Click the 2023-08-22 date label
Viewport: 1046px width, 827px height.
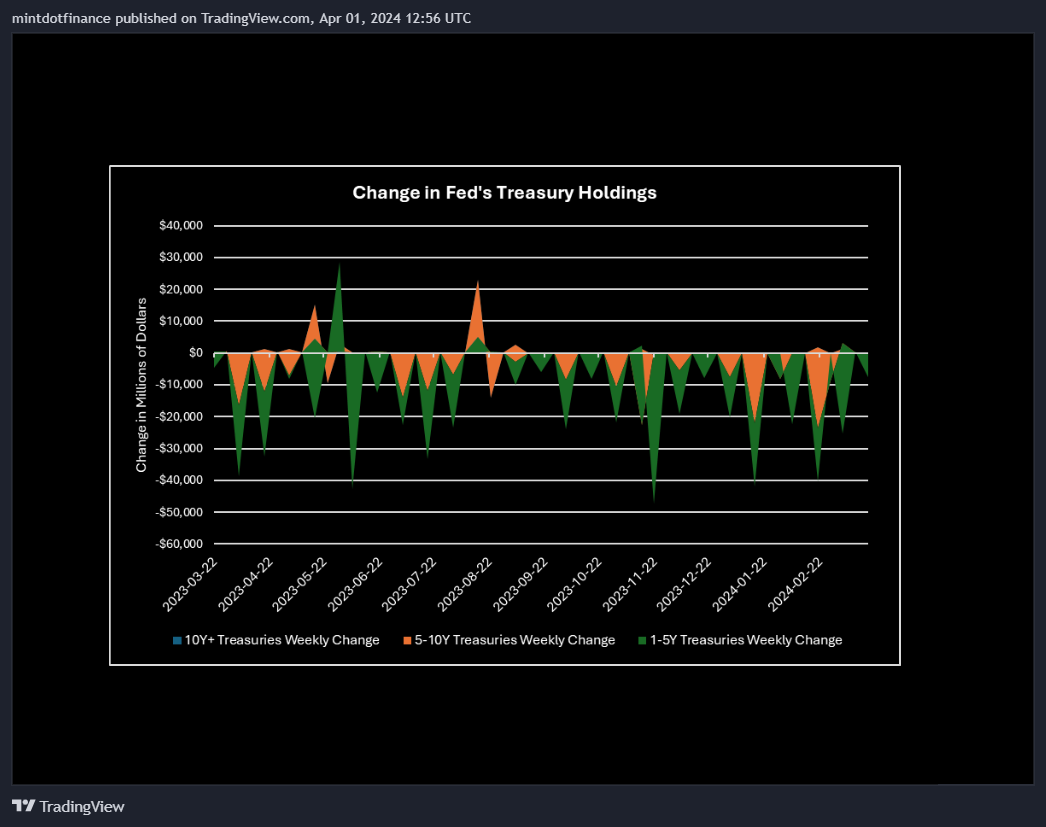(x=465, y=584)
